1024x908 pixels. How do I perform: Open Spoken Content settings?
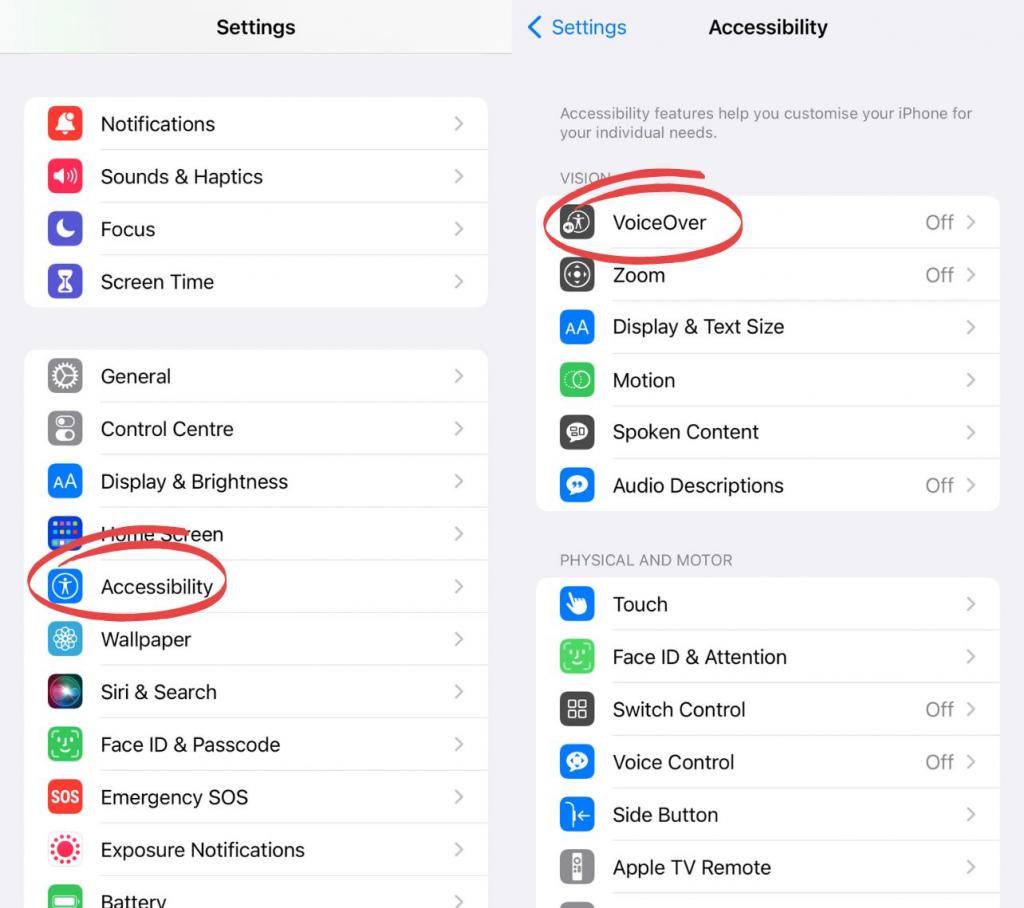768,432
